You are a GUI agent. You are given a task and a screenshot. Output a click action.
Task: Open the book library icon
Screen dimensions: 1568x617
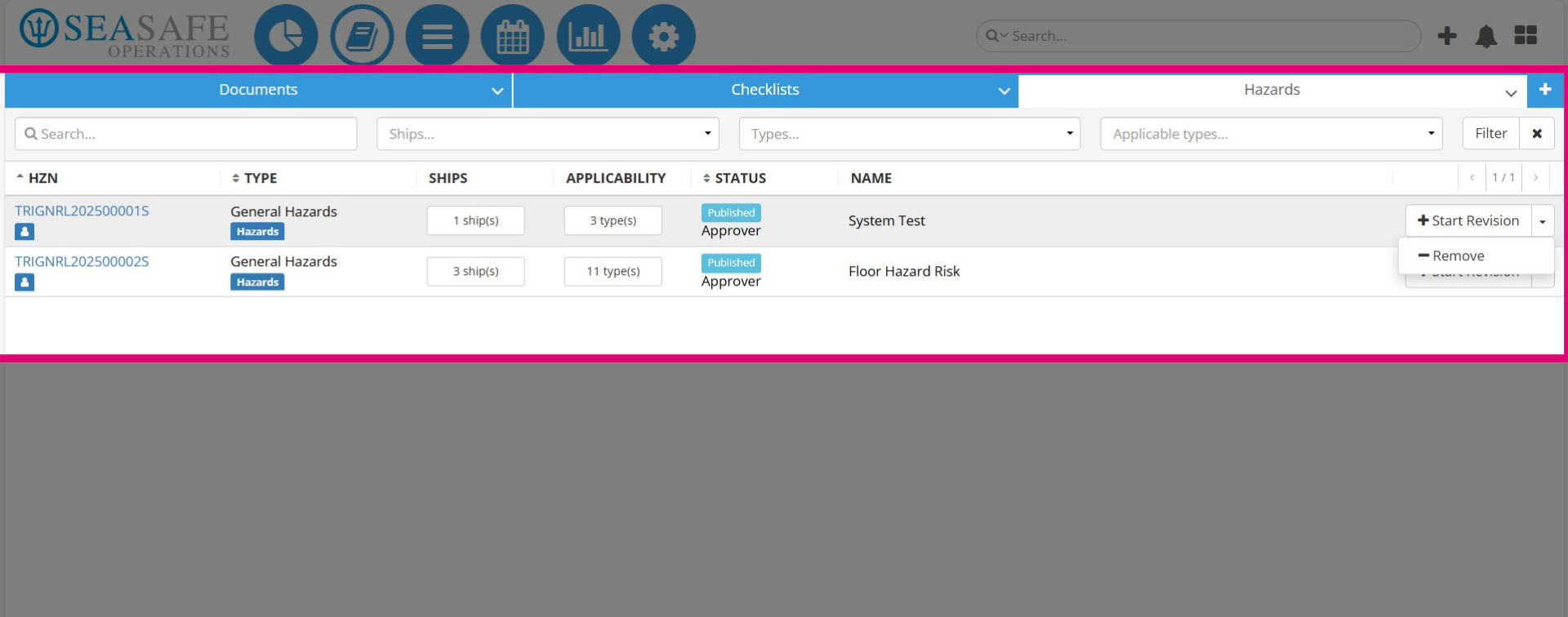pyautogui.click(x=362, y=36)
